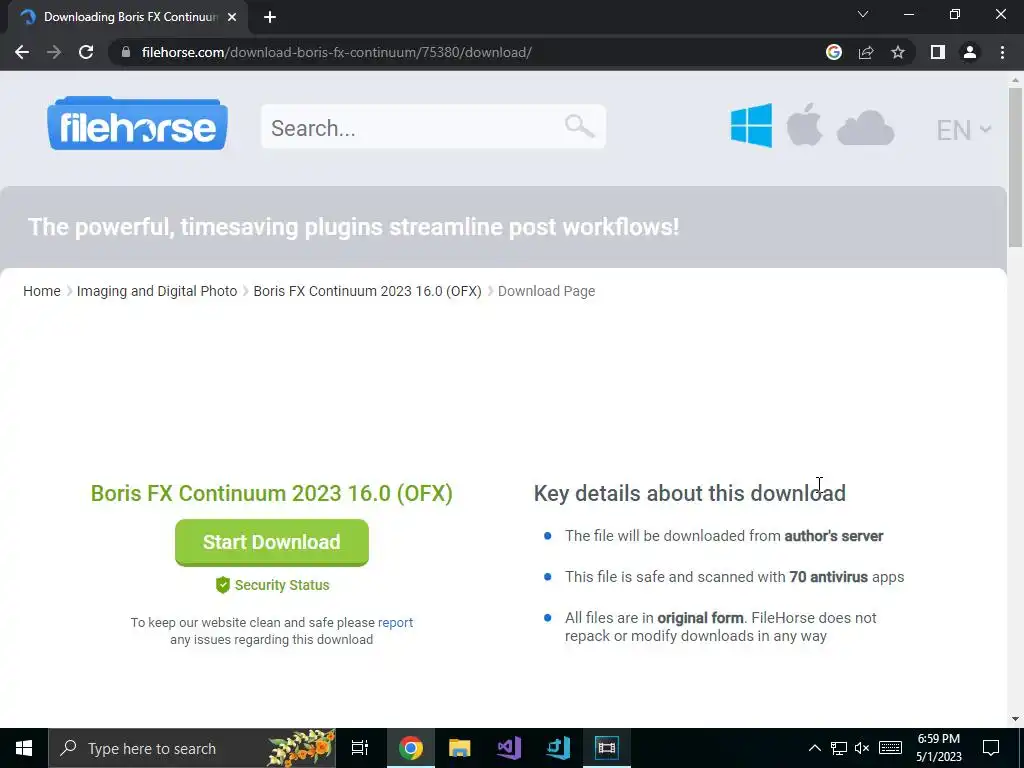1024x768 pixels.
Task: Click the 70 antivirus text
Action: [x=829, y=577]
